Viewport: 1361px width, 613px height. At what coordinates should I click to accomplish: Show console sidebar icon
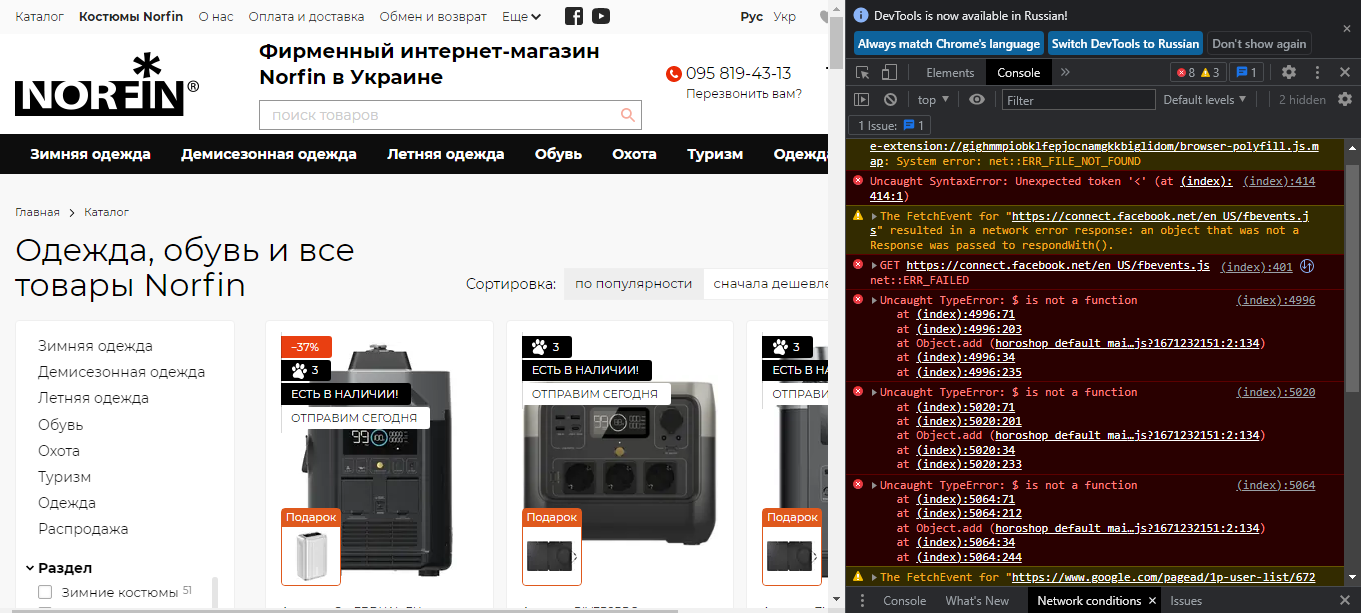tap(861, 99)
